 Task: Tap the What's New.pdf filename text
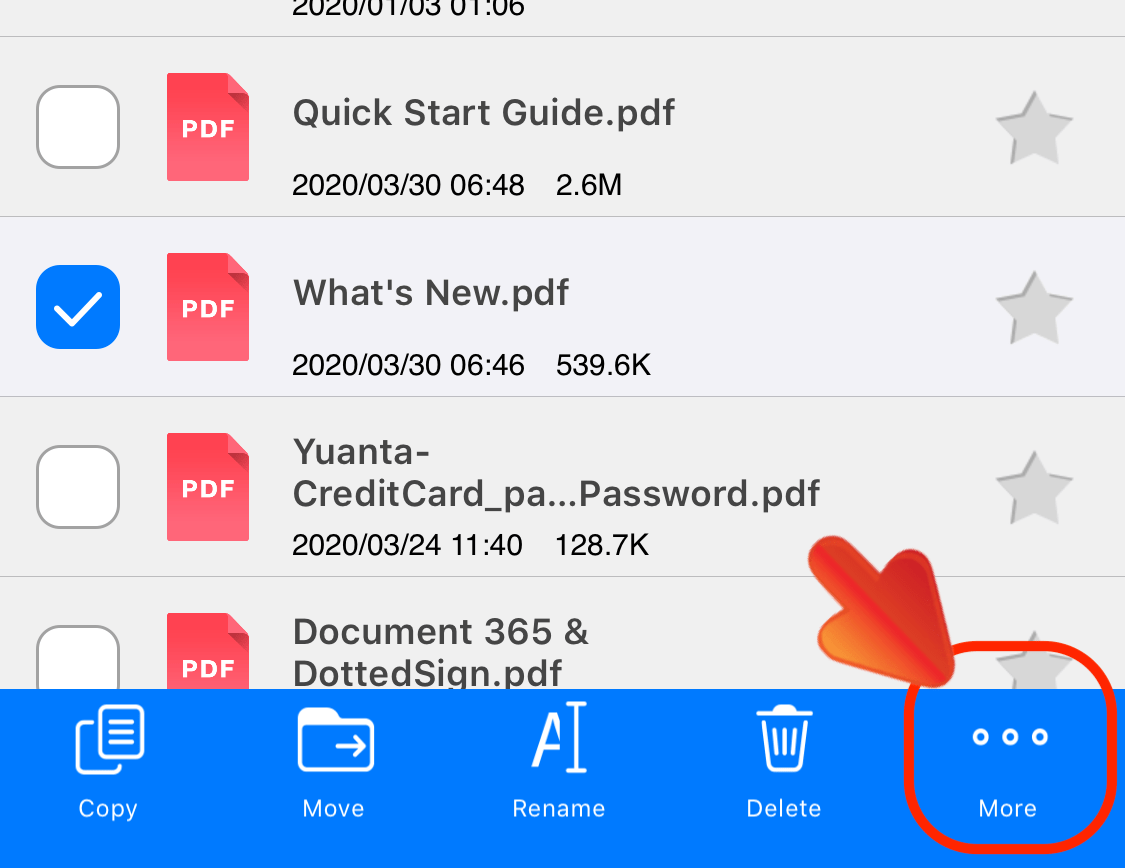click(430, 292)
